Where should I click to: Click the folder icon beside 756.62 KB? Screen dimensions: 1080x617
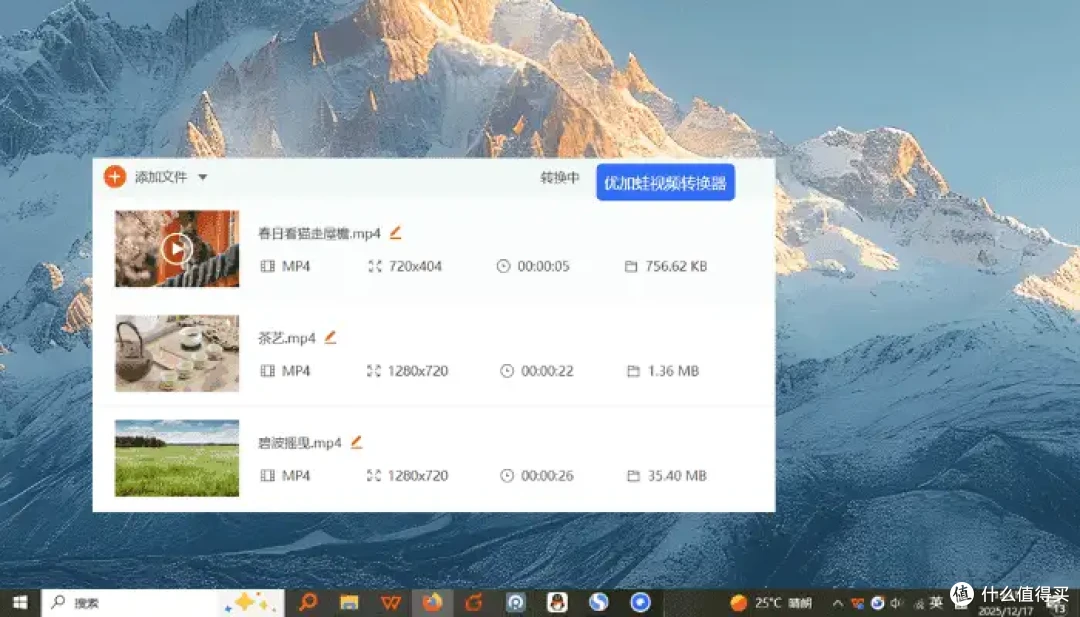[x=631, y=266]
